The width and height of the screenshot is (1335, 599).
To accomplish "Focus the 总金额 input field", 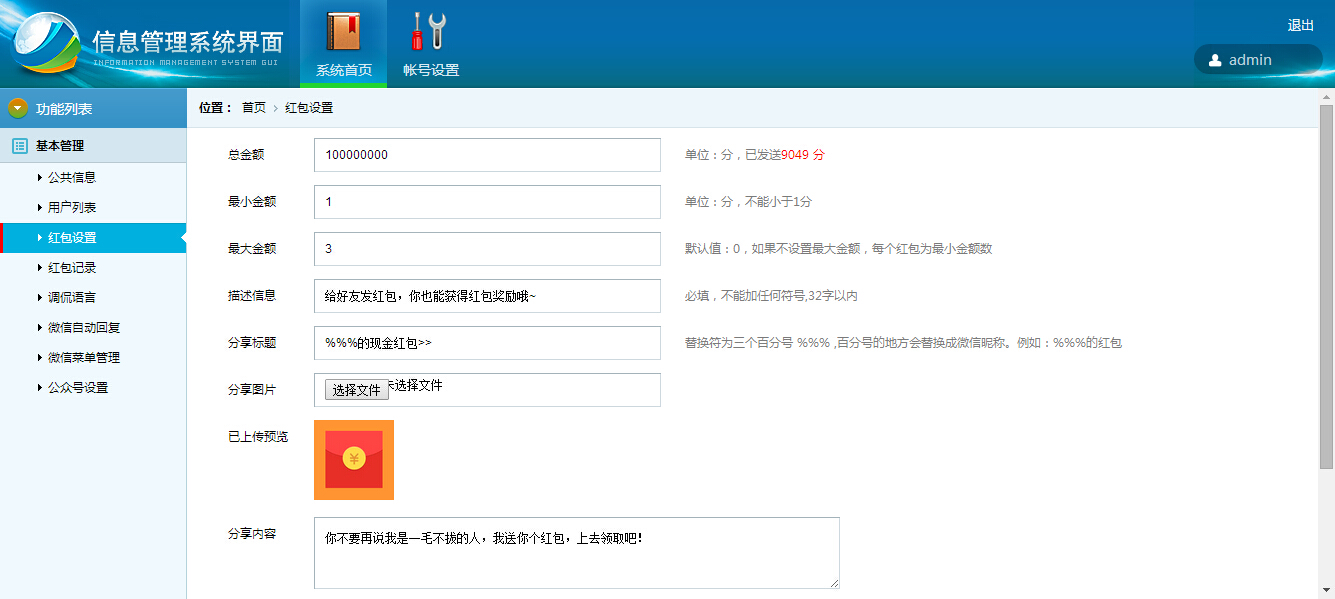I will pyautogui.click(x=487, y=155).
